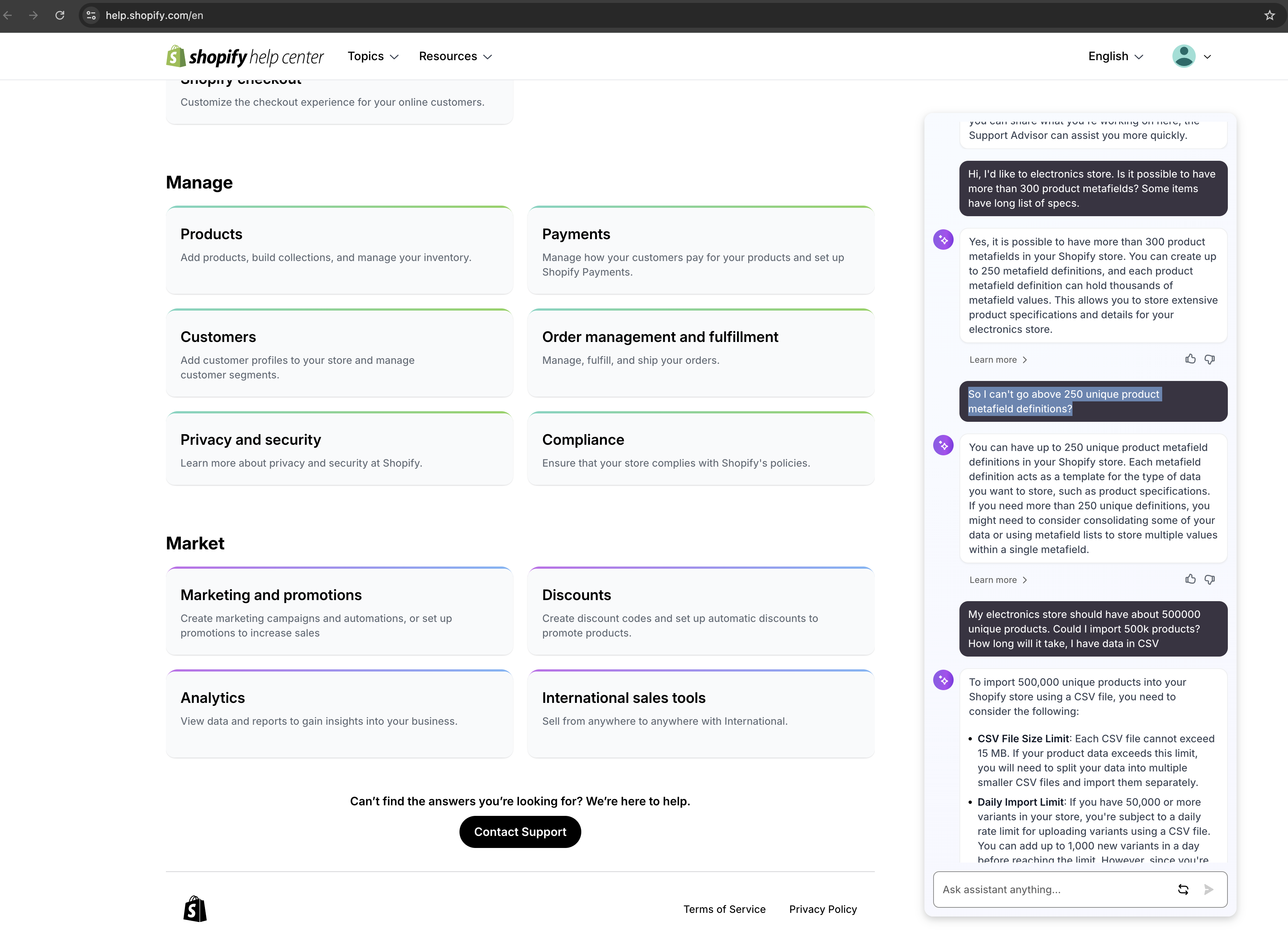Bookmark the page with the star icon
This screenshot has height=934, width=1288.
(1270, 15)
